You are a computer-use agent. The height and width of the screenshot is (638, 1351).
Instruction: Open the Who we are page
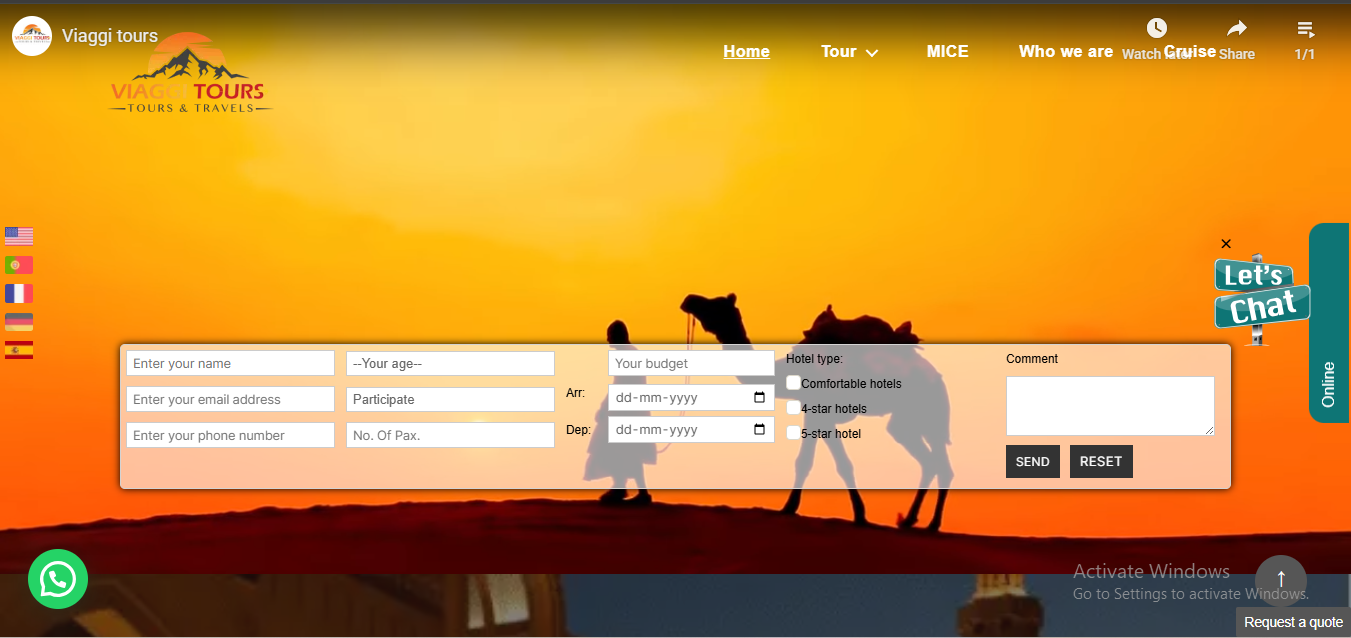point(1065,52)
